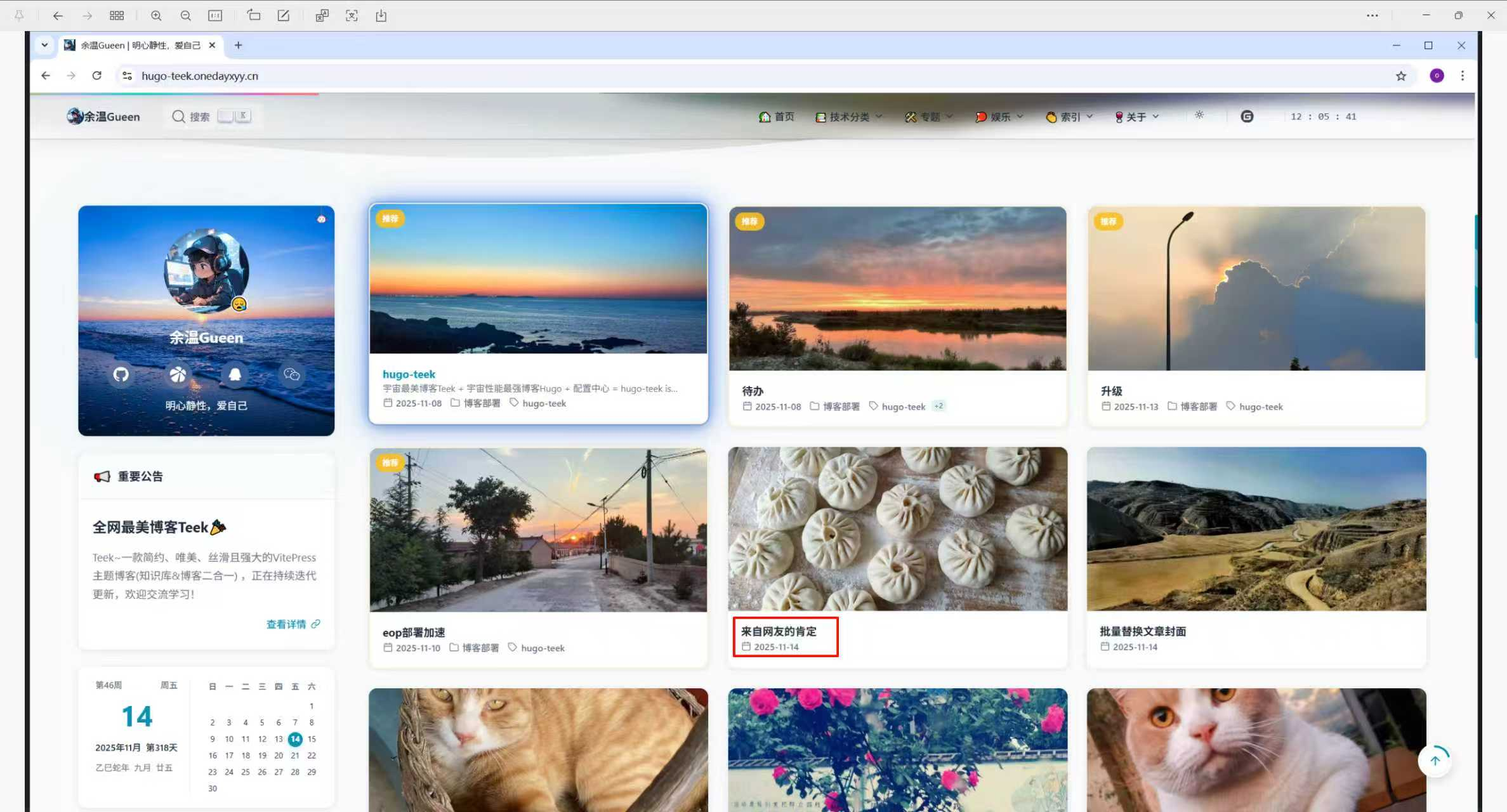This screenshot has height=812, width=1507.
Task: Toggle the pin icon in viewer toolbar
Action: click(x=19, y=16)
